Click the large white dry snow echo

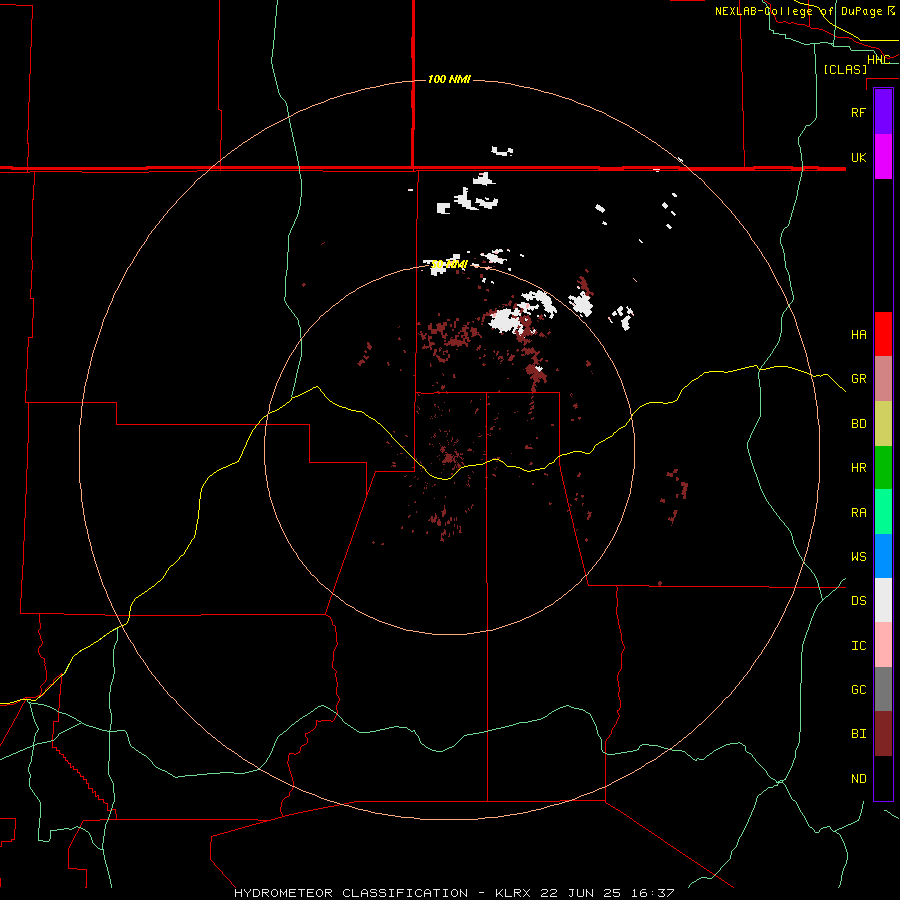point(507,320)
